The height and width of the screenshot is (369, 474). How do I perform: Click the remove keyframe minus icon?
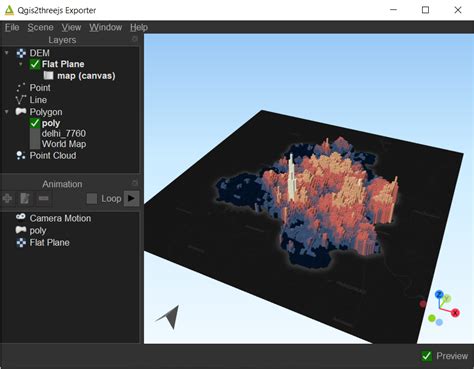click(43, 198)
